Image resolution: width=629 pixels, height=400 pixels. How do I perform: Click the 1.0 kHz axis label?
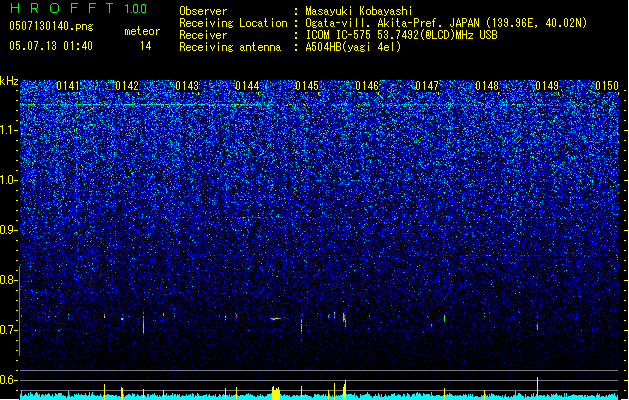[9, 180]
